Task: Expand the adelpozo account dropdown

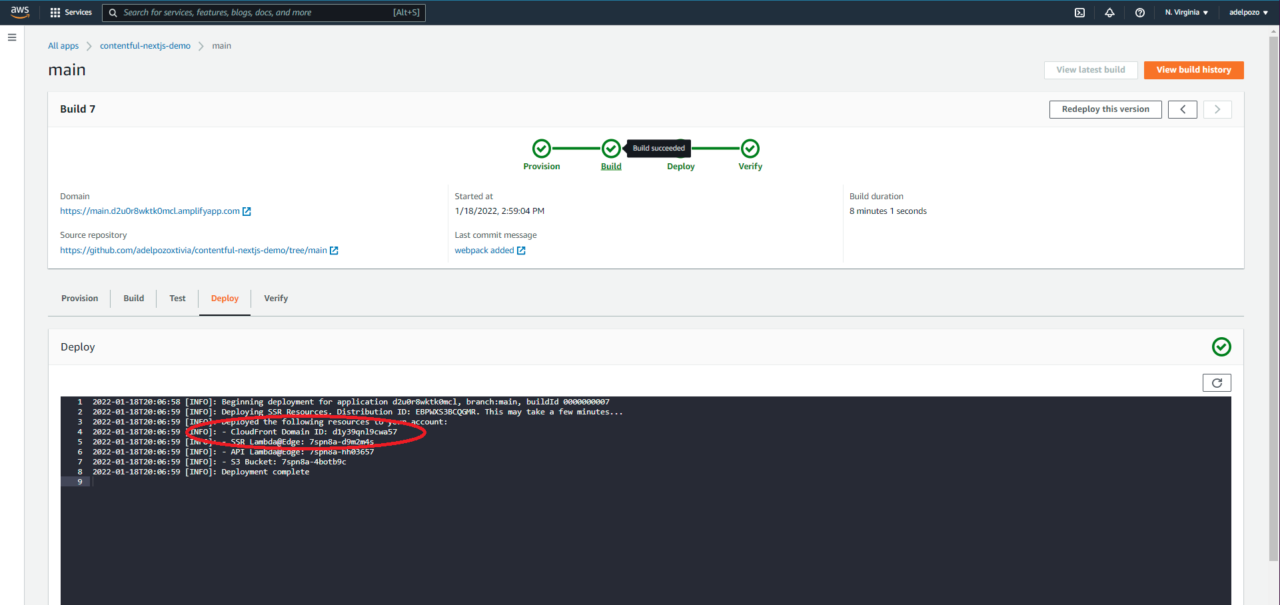Action: [1245, 12]
